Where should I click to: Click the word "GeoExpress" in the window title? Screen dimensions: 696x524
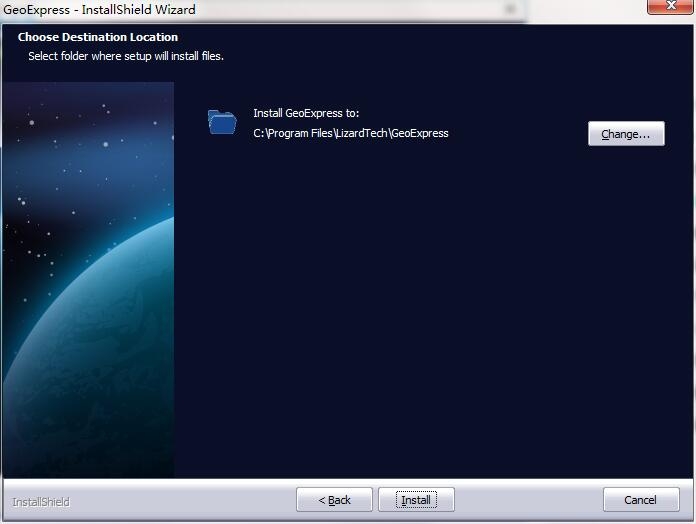36,10
